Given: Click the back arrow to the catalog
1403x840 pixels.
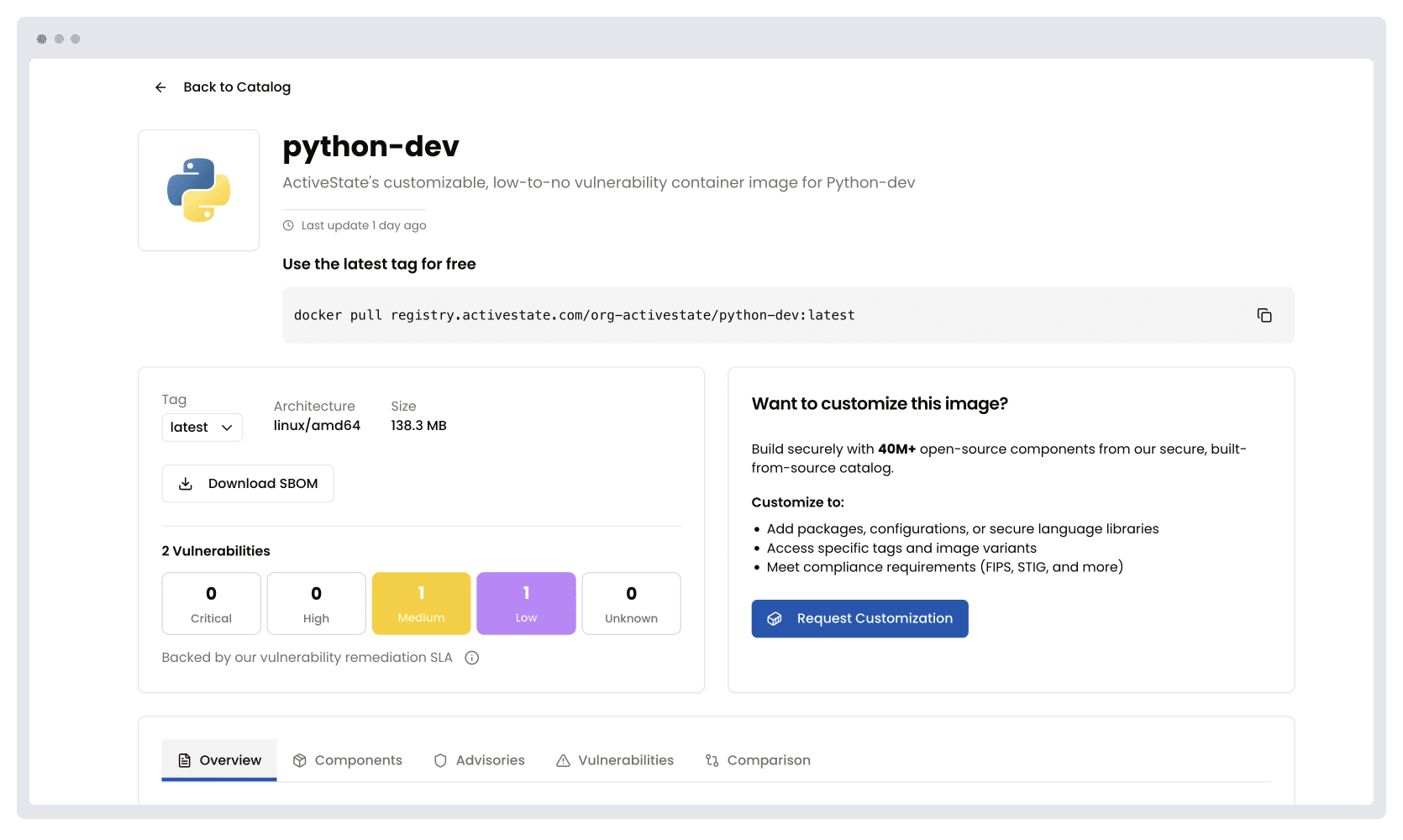Looking at the screenshot, I should [160, 87].
